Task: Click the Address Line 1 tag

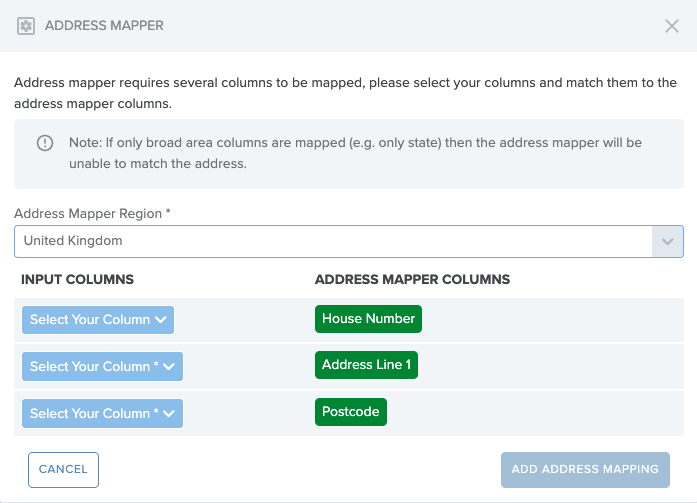Action: (x=366, y=365)
